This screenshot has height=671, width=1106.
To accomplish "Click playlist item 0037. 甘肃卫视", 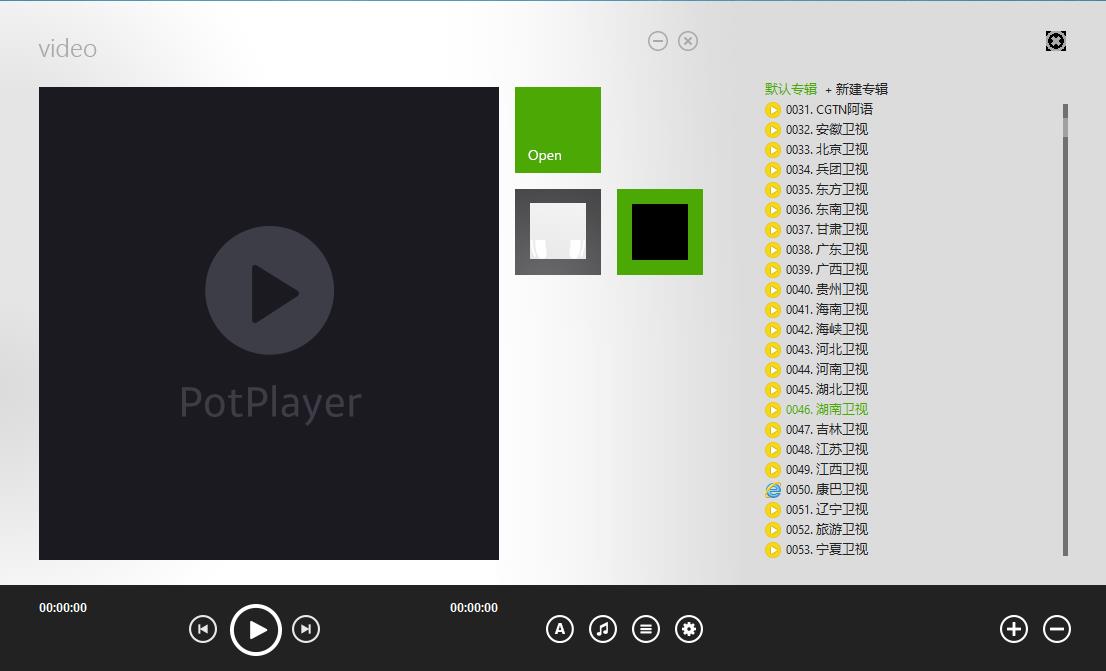I will coord(817,229).
